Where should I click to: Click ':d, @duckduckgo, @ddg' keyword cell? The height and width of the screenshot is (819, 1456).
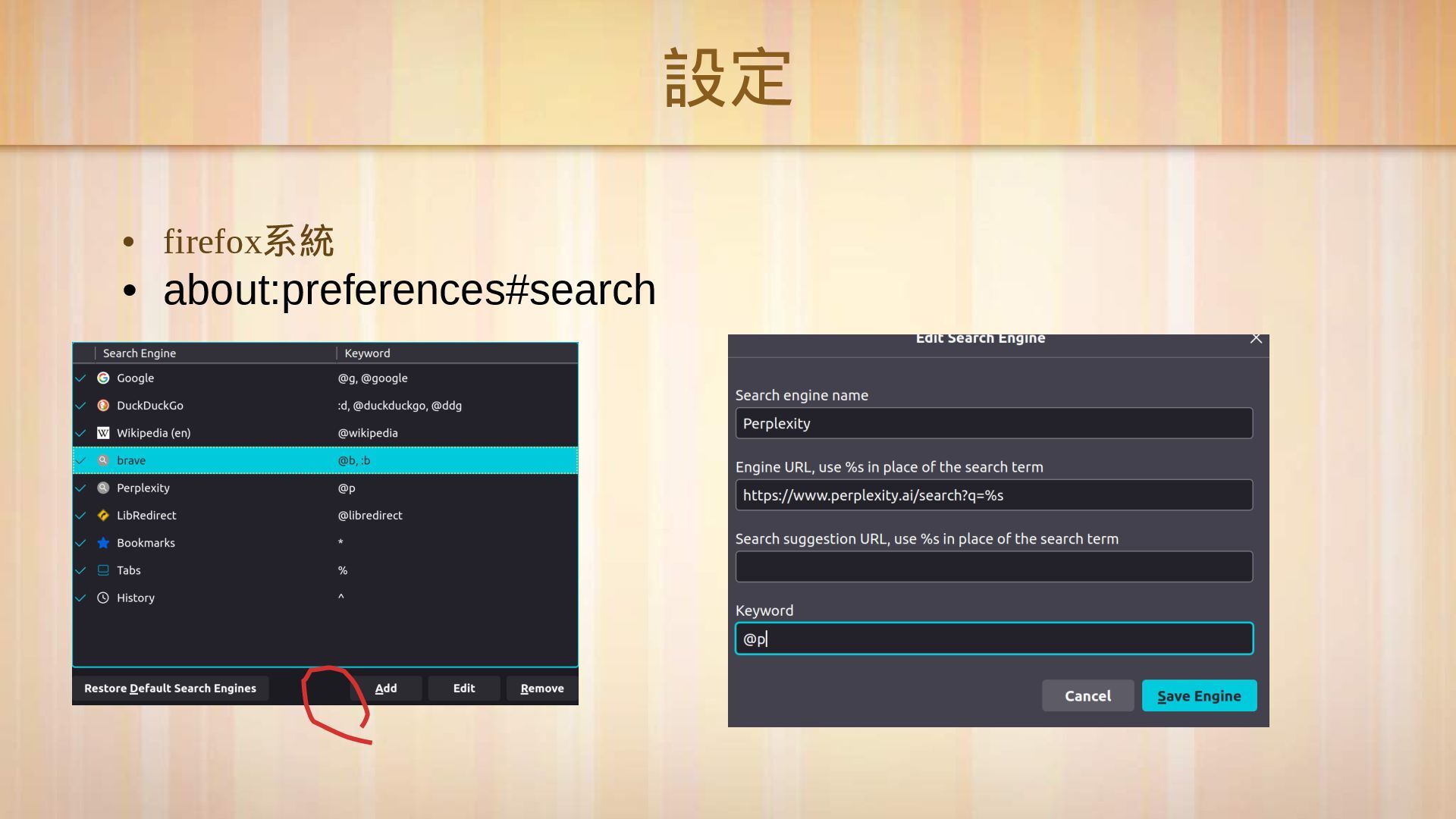tap(400, 406)
